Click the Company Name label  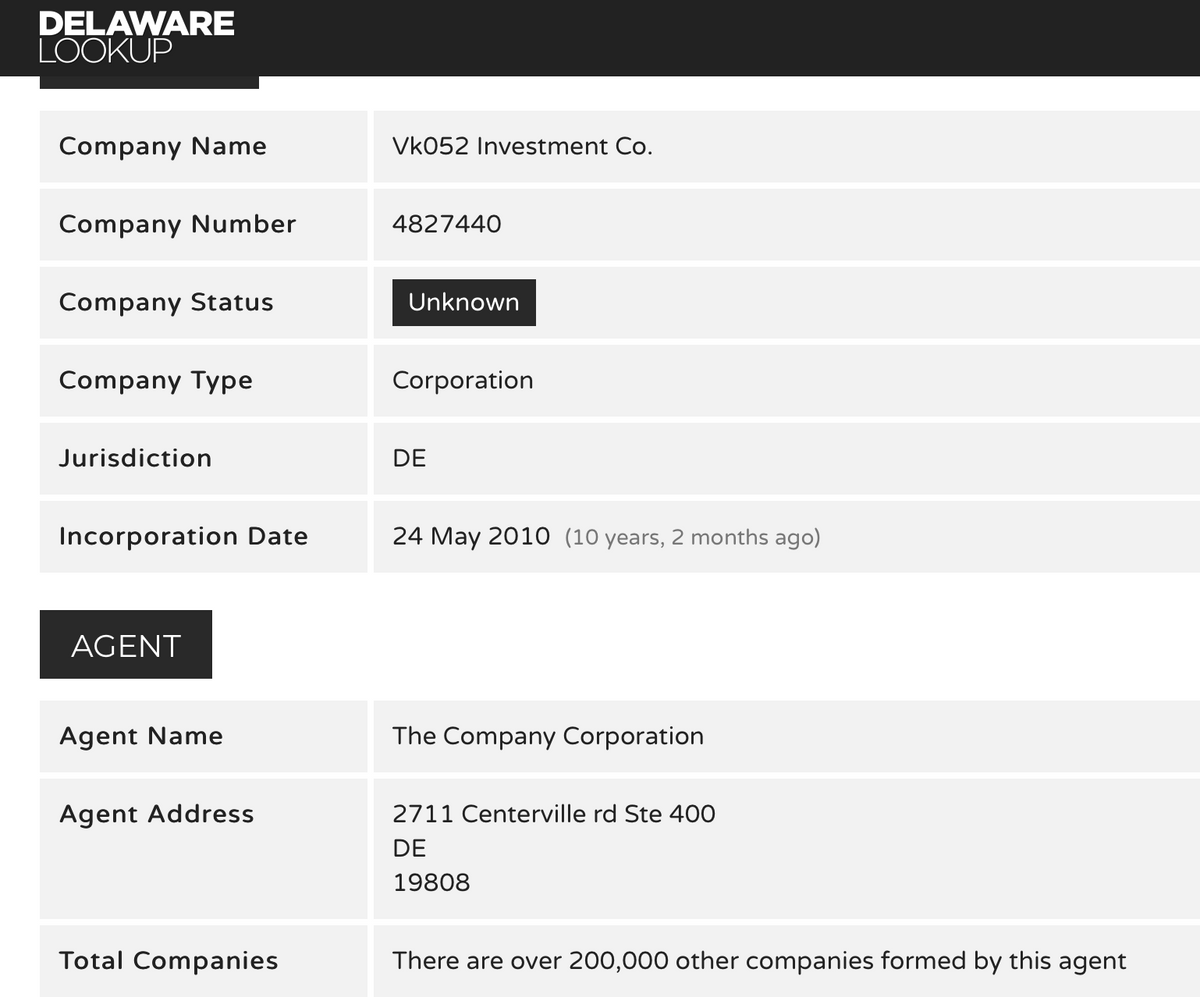point(163,146)
